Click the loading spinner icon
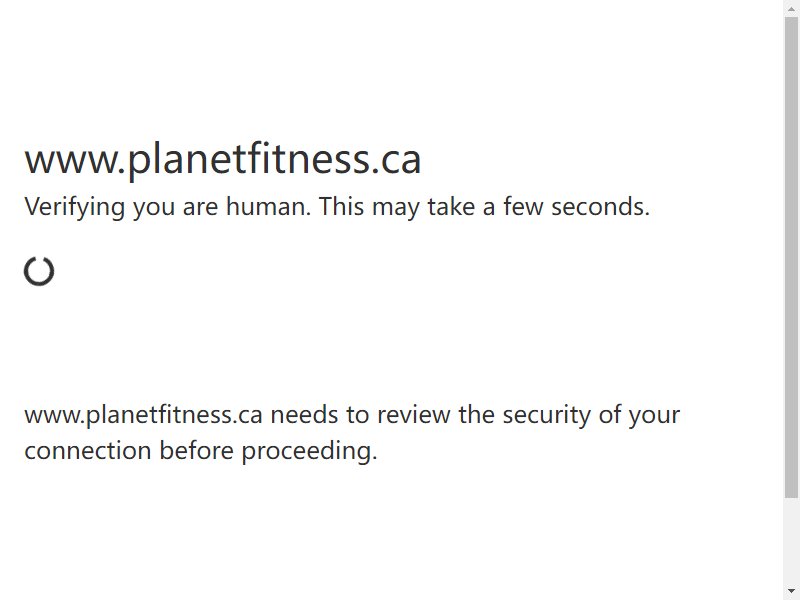The width and height of the screenshot is (800, 600). coord(39,271)
